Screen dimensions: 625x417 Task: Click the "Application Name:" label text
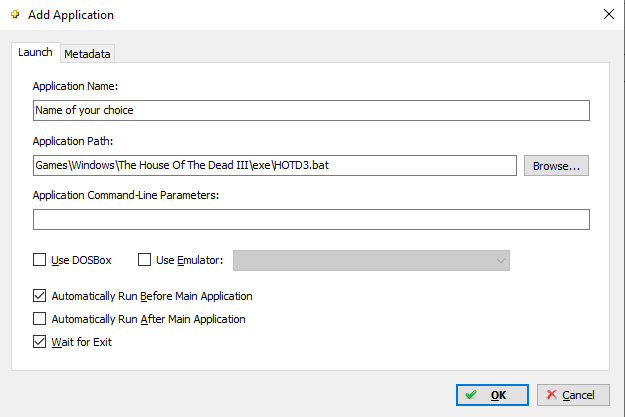point(75,86)
